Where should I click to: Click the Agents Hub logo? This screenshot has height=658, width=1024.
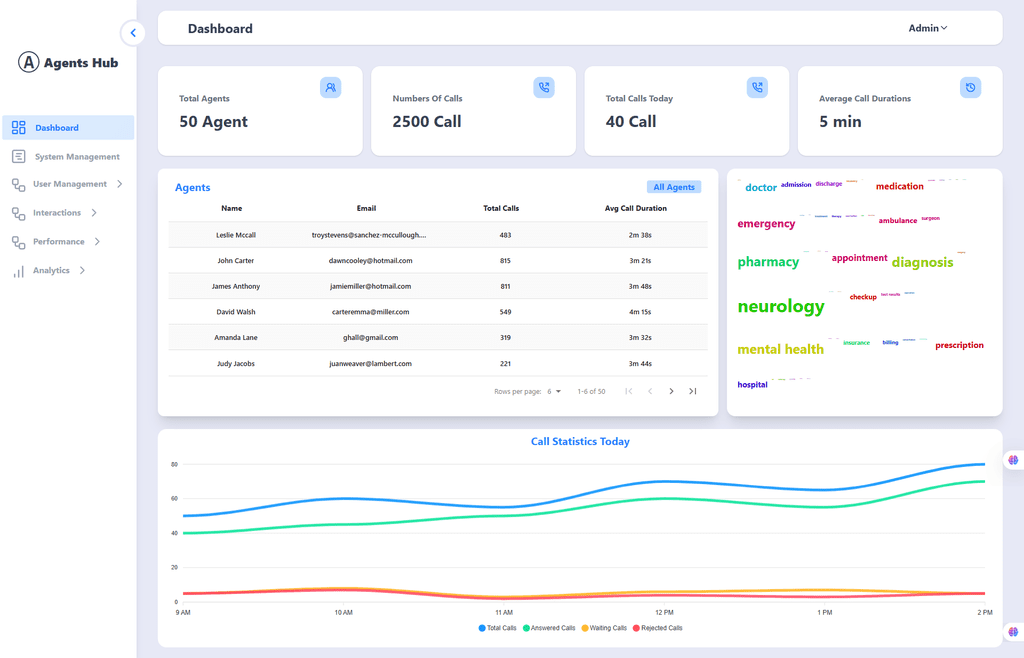click(68, 63)
